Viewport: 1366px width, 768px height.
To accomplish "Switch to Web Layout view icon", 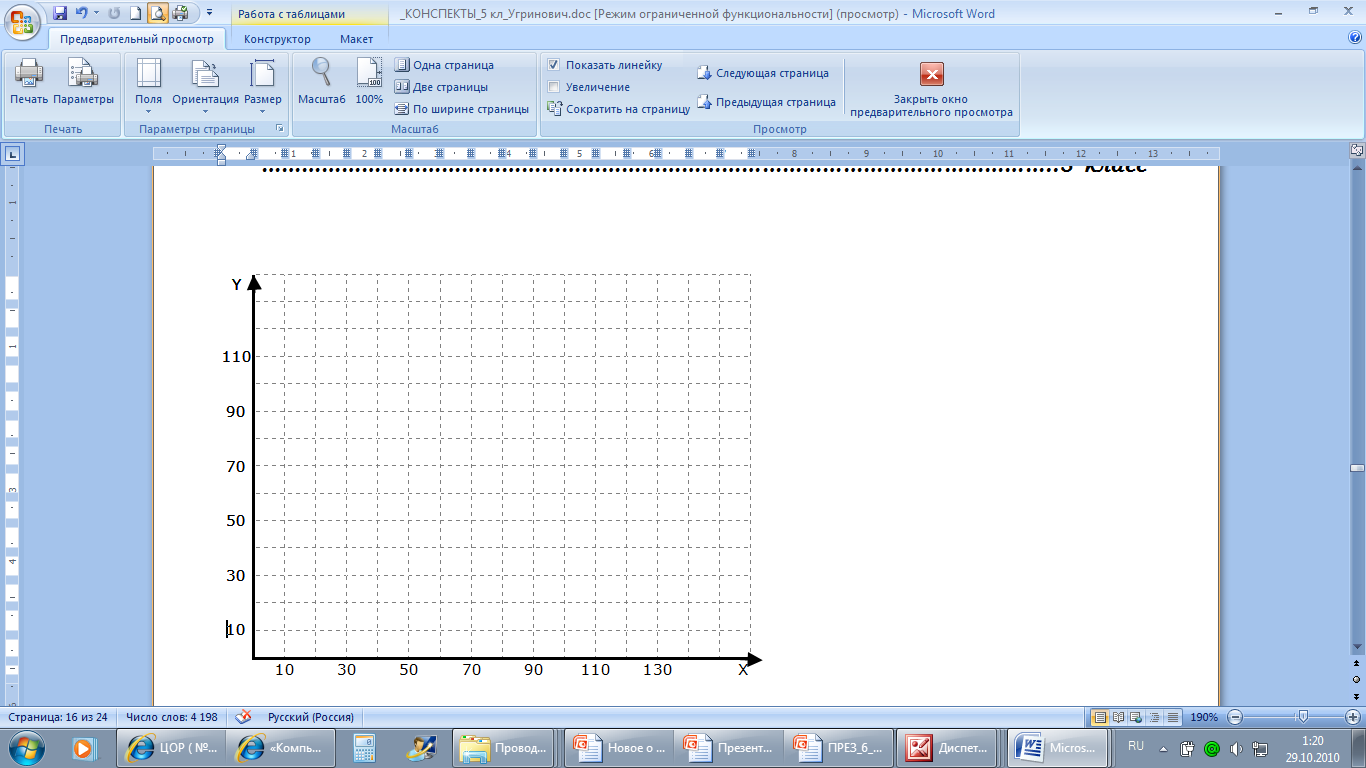I will point(1137,717).
